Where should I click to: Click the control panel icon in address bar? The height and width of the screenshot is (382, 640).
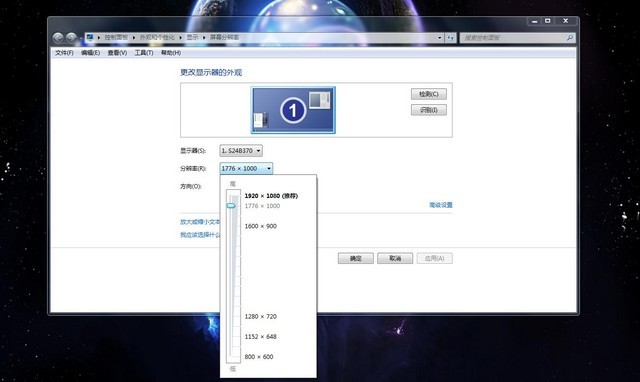pyautogui.click(x=90, y=38)
